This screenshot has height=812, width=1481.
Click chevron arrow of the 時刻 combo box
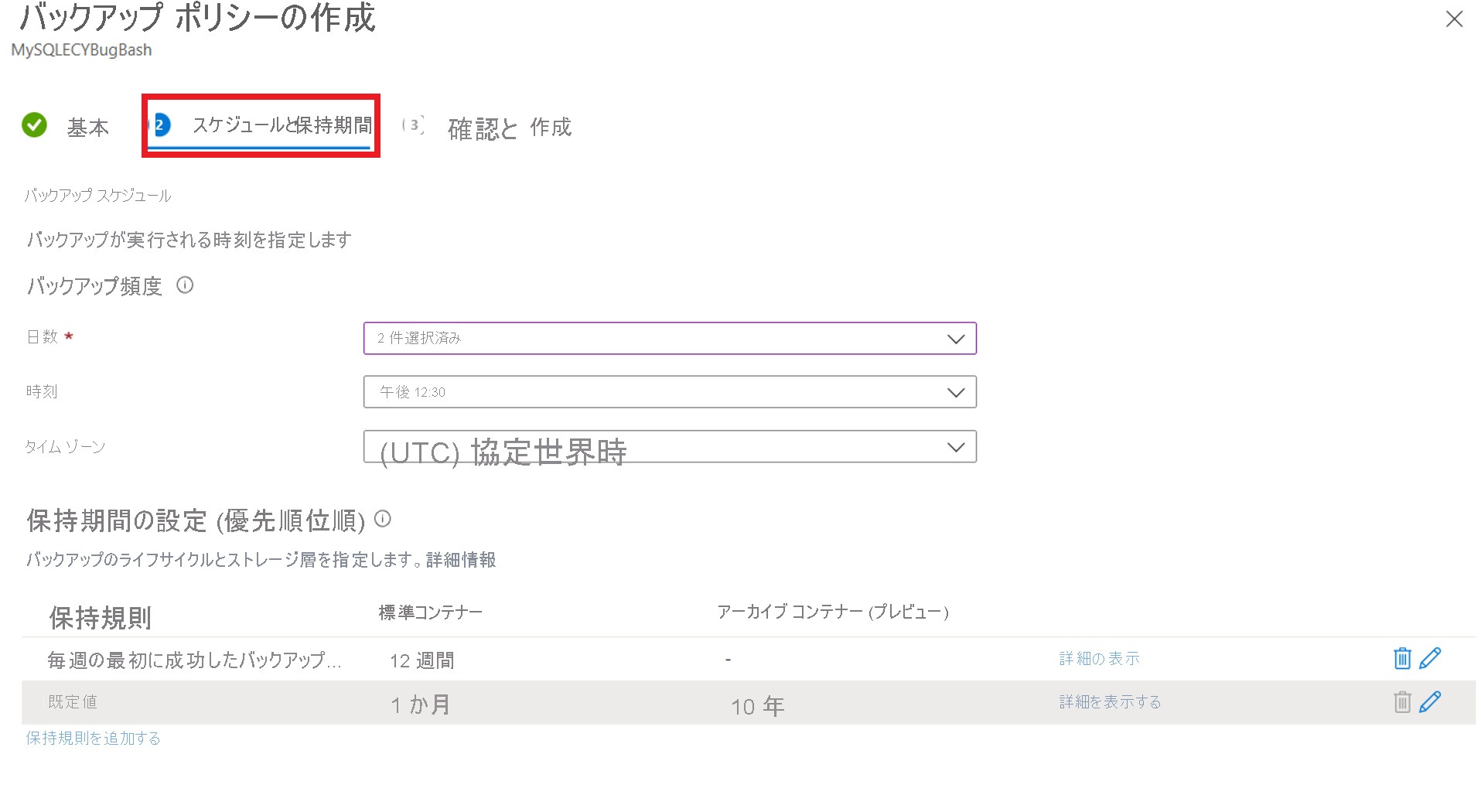click(x=956, y=393)
